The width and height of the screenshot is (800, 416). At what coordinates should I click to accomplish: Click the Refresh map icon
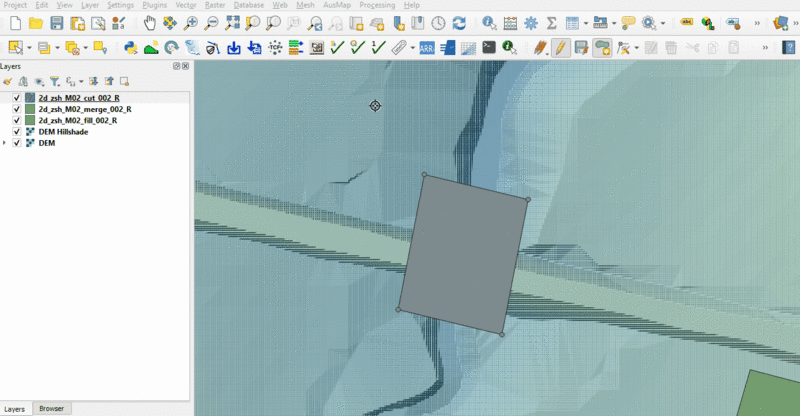(459, 22)
